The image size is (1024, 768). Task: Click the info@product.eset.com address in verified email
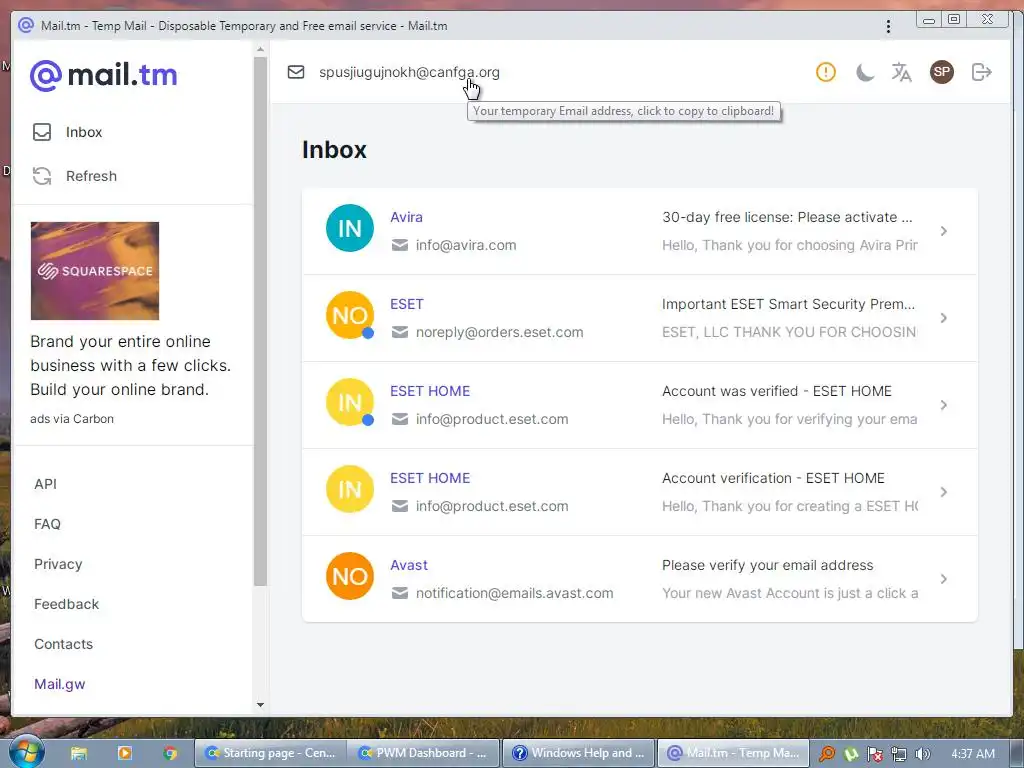(492, 419)
